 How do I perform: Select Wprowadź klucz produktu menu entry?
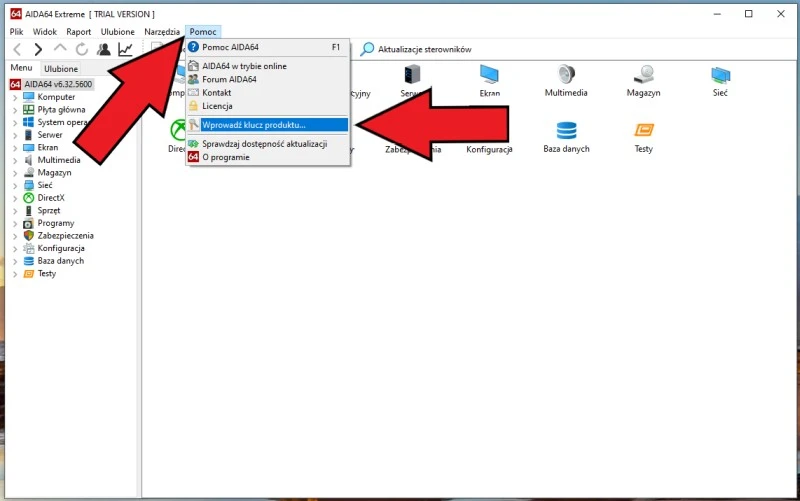click(254, 125)
